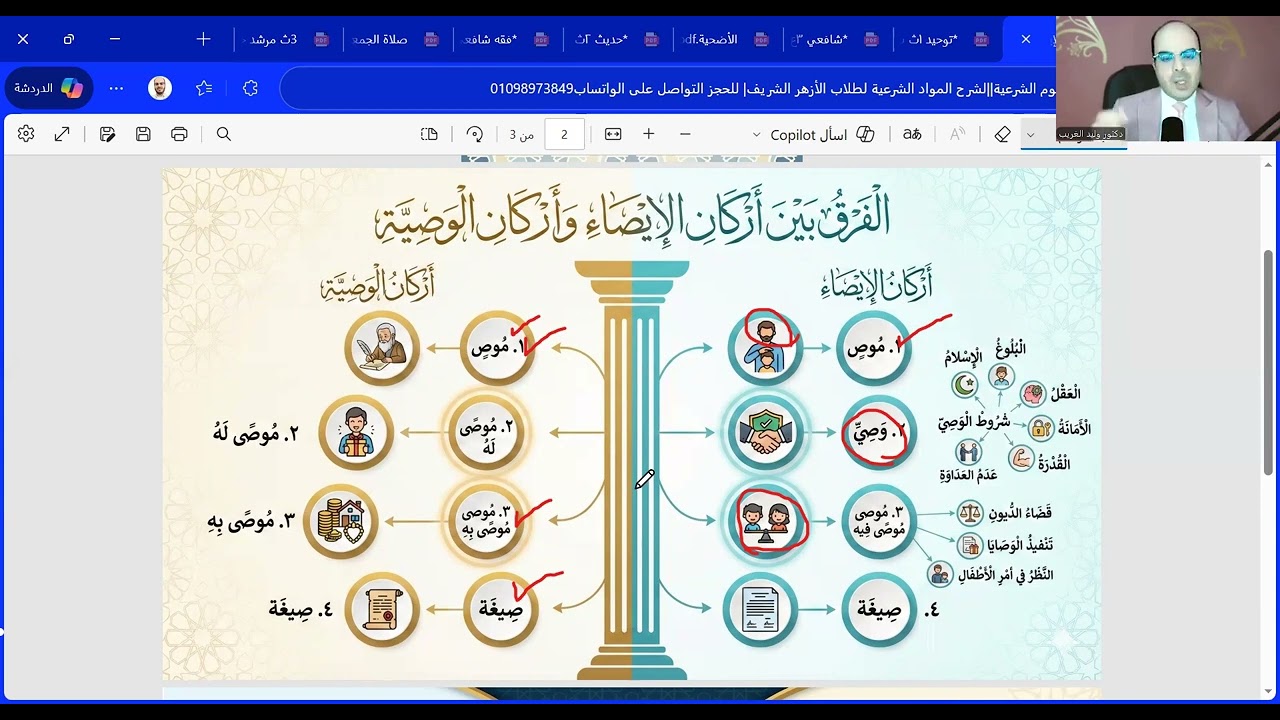Click the page number input field
1280x720 pixels.
pyautogui.click(x=565, y=134)
